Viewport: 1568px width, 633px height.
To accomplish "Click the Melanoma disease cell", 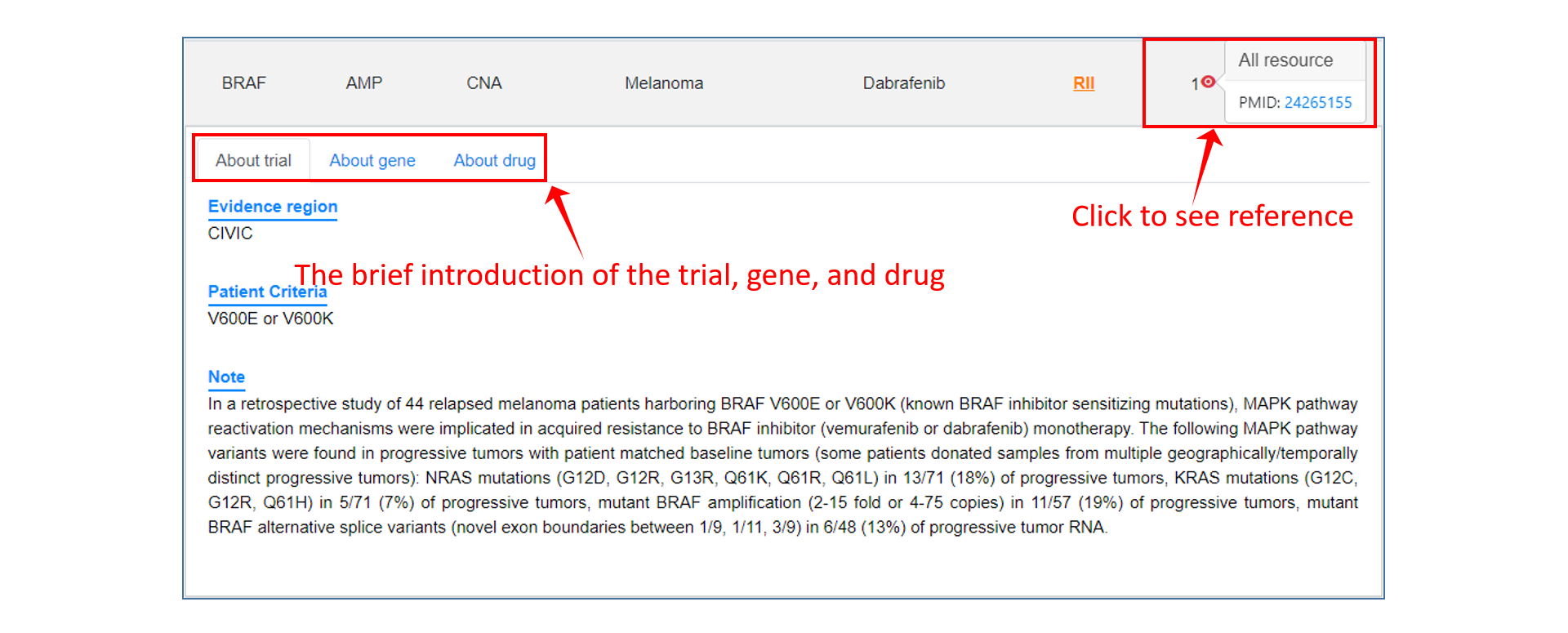I will 664,83.
